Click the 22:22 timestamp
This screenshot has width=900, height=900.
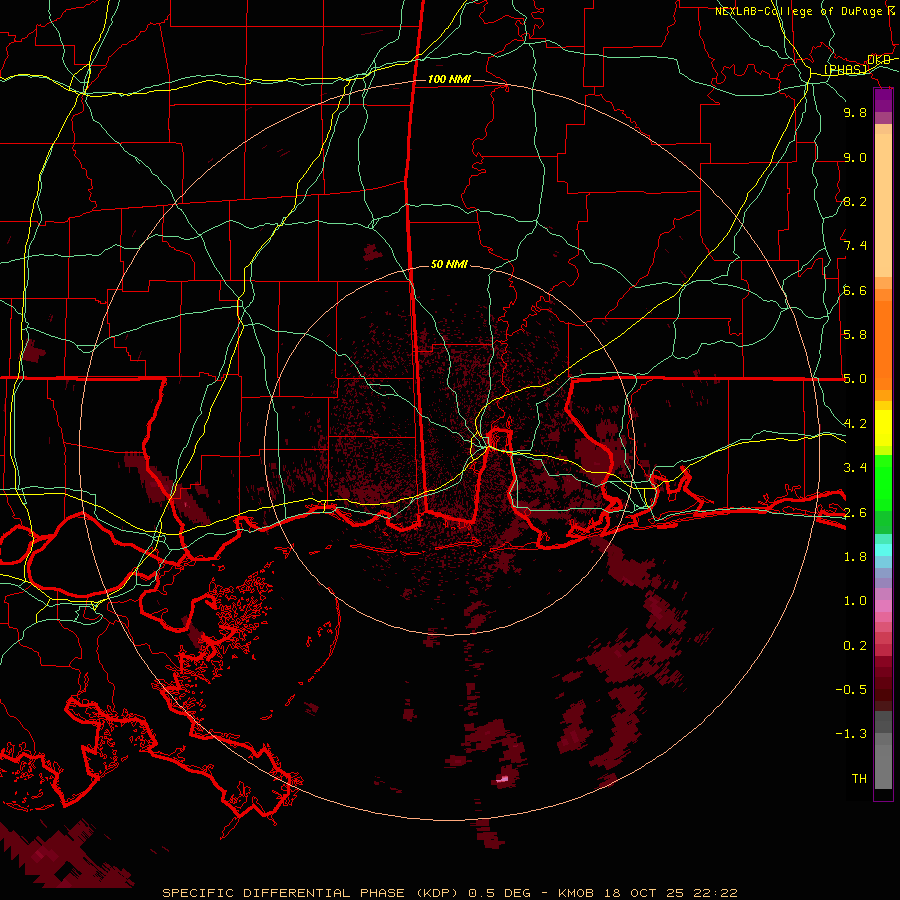tap(715, 893)
